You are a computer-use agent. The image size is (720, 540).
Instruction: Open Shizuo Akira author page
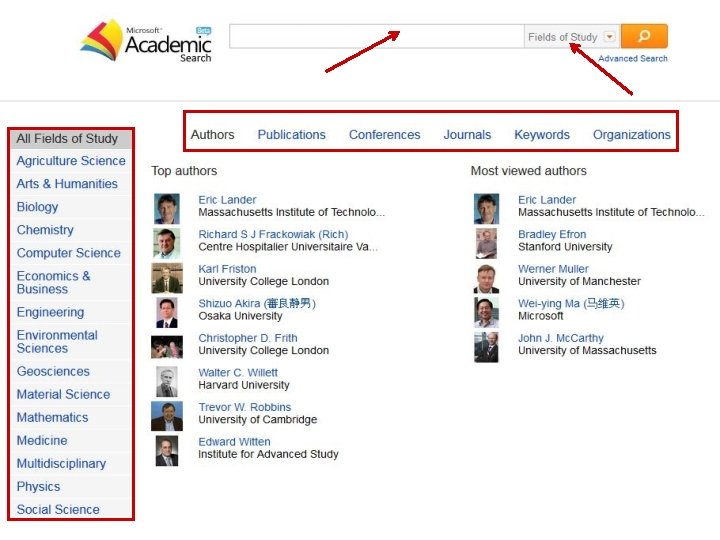pyautogui.click(x=257, y=303)
